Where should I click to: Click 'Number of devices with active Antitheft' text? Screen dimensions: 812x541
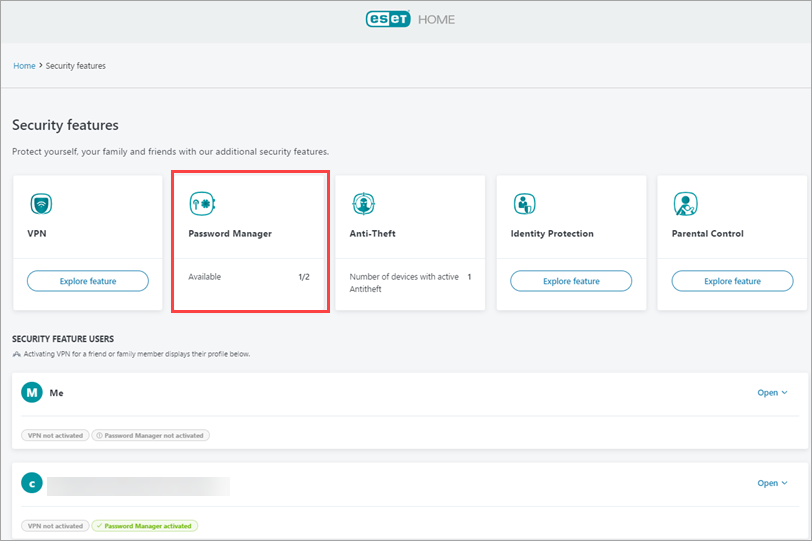pyautogui.click(x=404, y=283)
